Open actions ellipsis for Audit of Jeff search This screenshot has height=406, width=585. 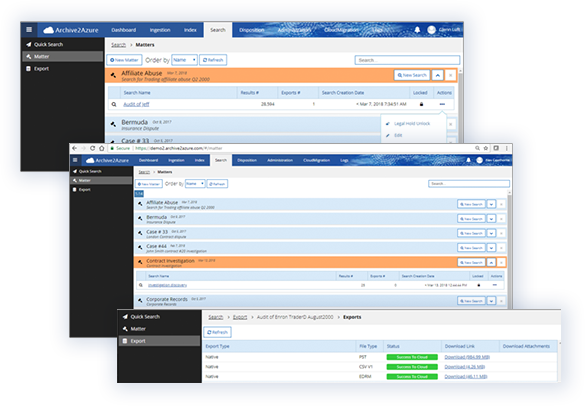tap(442, 104)
